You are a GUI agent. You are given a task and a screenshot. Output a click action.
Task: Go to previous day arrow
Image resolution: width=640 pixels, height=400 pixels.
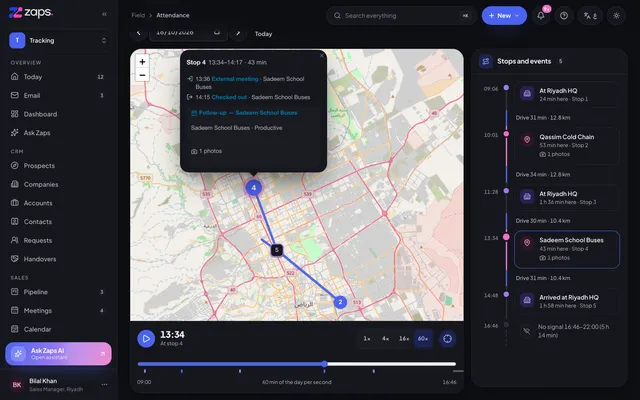pos(138,33)
